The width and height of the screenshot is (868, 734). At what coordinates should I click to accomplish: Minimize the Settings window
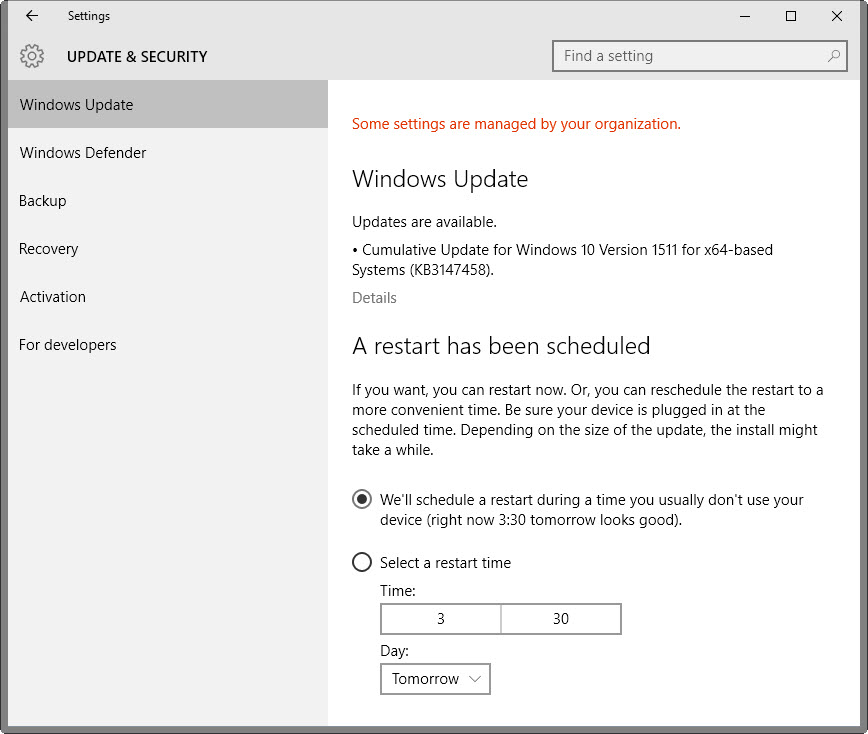coord(745,16)
